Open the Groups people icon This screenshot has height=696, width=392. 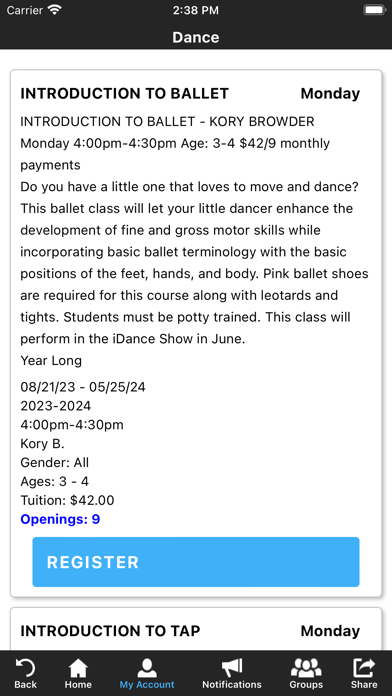[306, 667]
